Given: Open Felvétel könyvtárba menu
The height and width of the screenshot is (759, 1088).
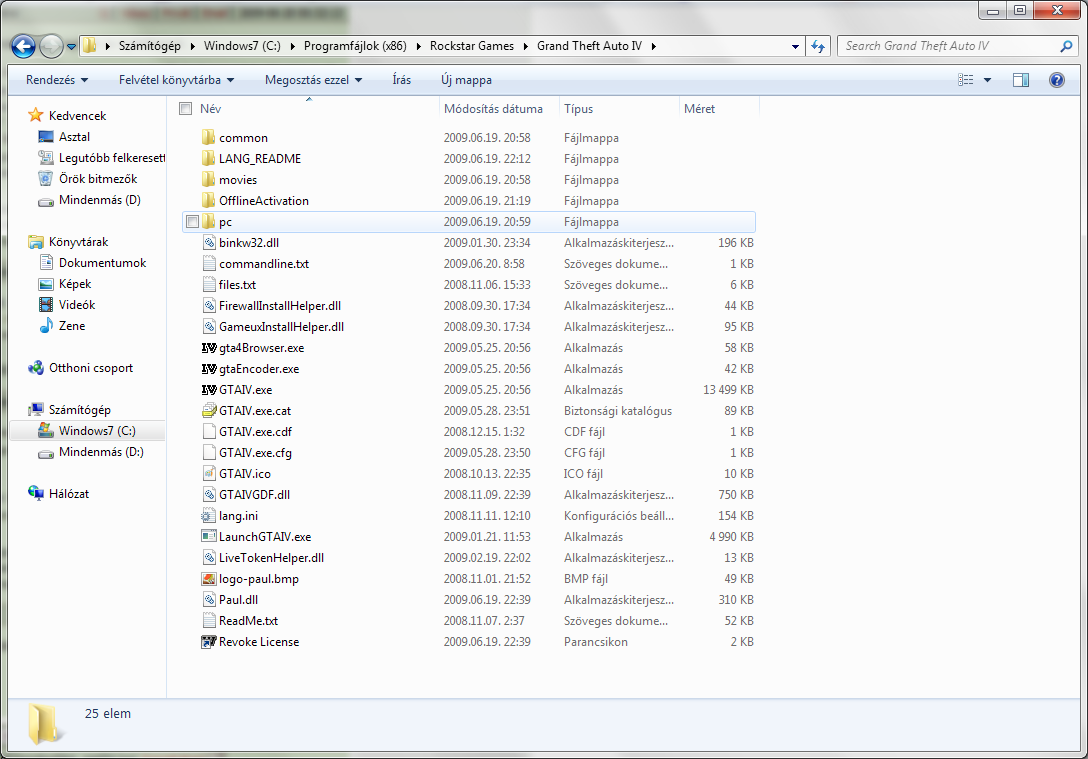Looking at the screenshot, I should (176, 80).
